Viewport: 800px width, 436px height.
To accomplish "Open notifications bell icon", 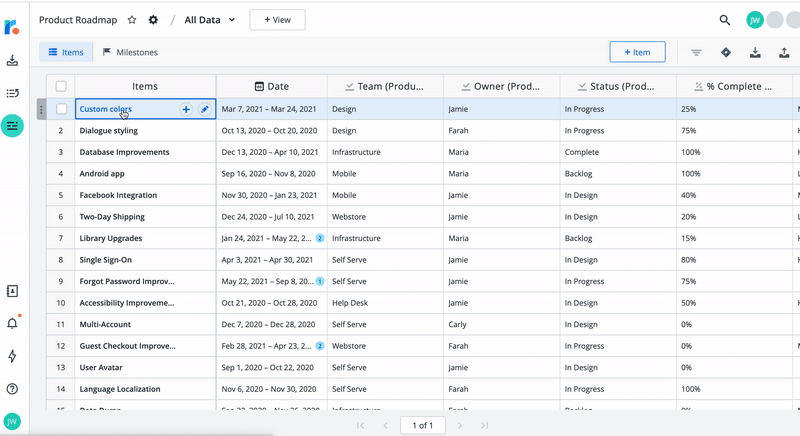I will pyautogui.click(x=12, y=323).
